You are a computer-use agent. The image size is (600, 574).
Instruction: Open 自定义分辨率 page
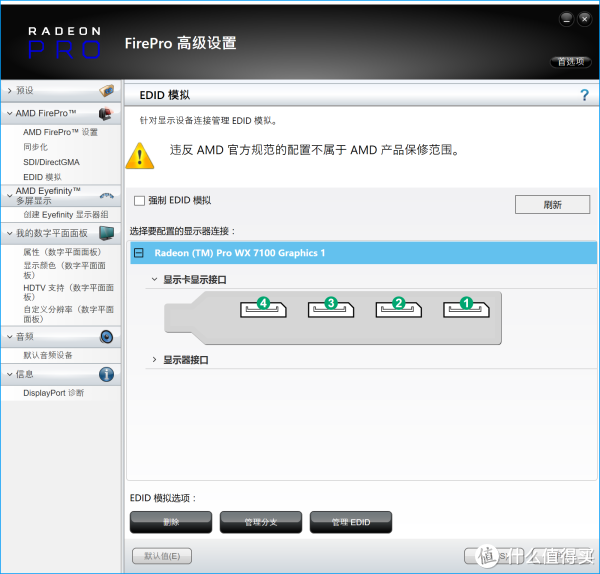(68, 314)
